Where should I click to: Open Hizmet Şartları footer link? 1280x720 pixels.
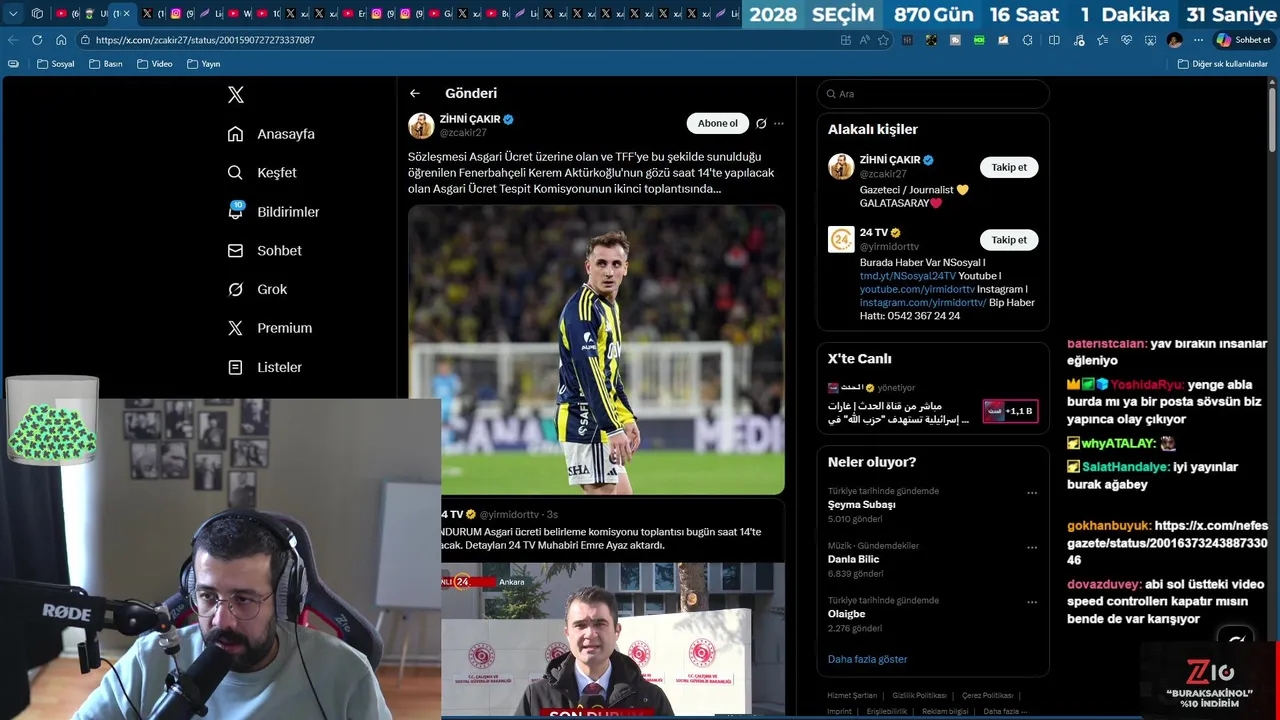tap(852, 695)
